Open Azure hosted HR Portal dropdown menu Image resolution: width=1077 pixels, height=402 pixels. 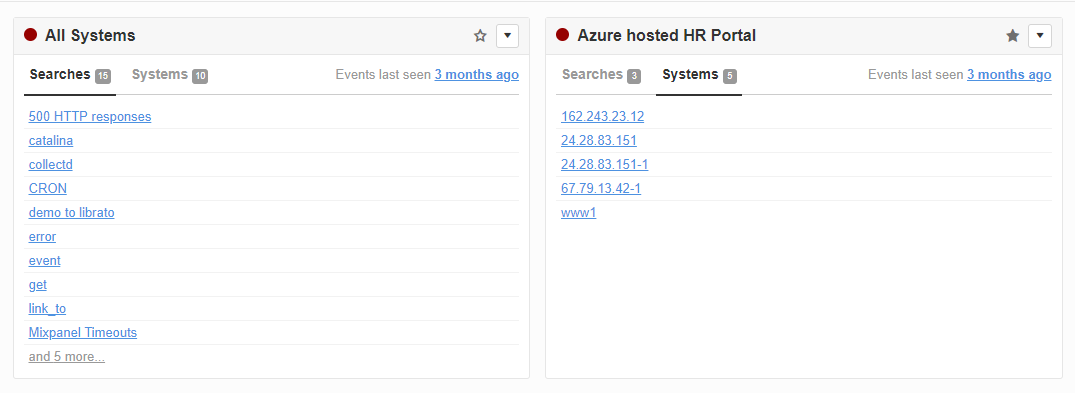[1040, 36]
